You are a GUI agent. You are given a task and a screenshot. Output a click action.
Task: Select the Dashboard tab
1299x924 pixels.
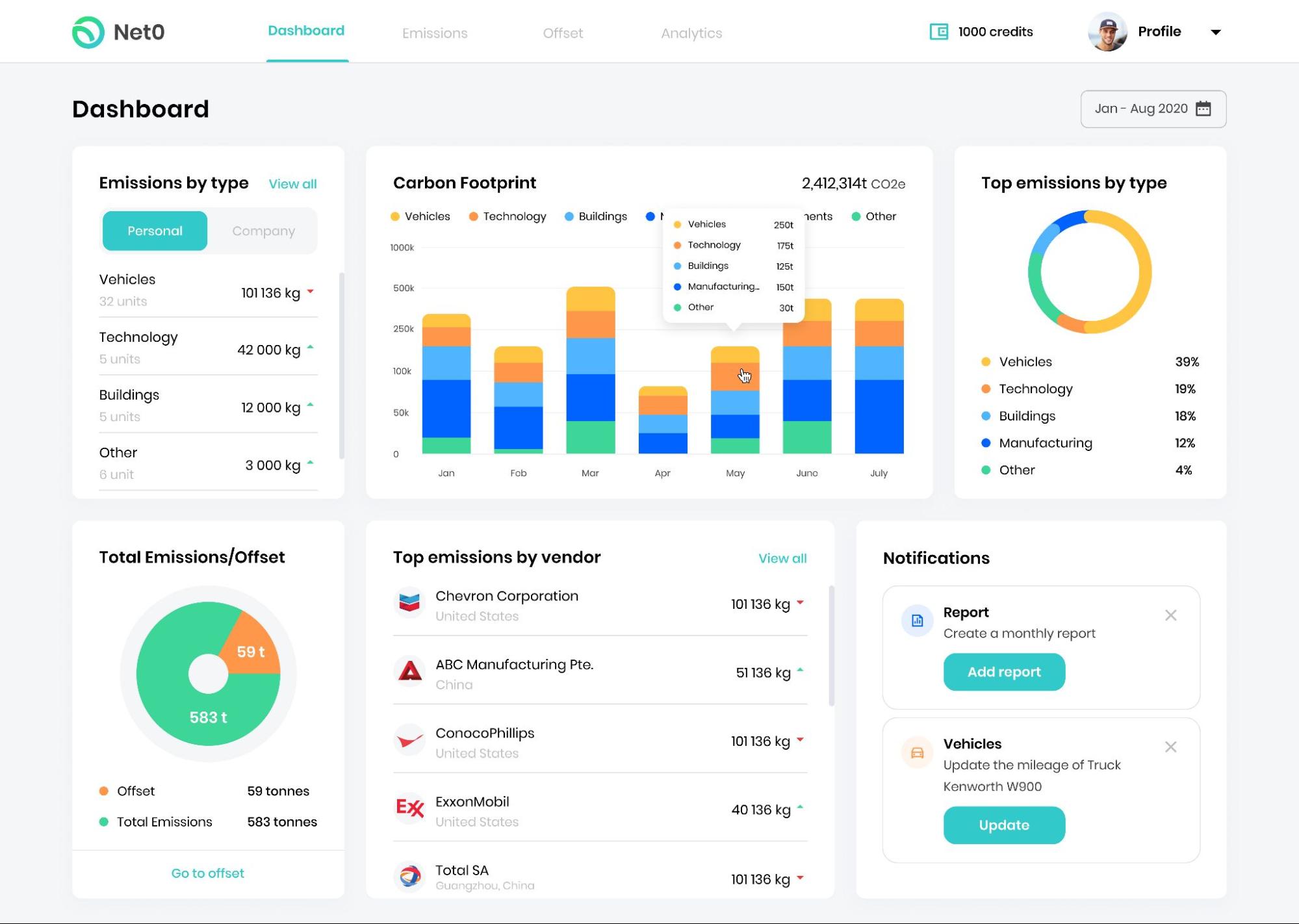tap(305, 32)
